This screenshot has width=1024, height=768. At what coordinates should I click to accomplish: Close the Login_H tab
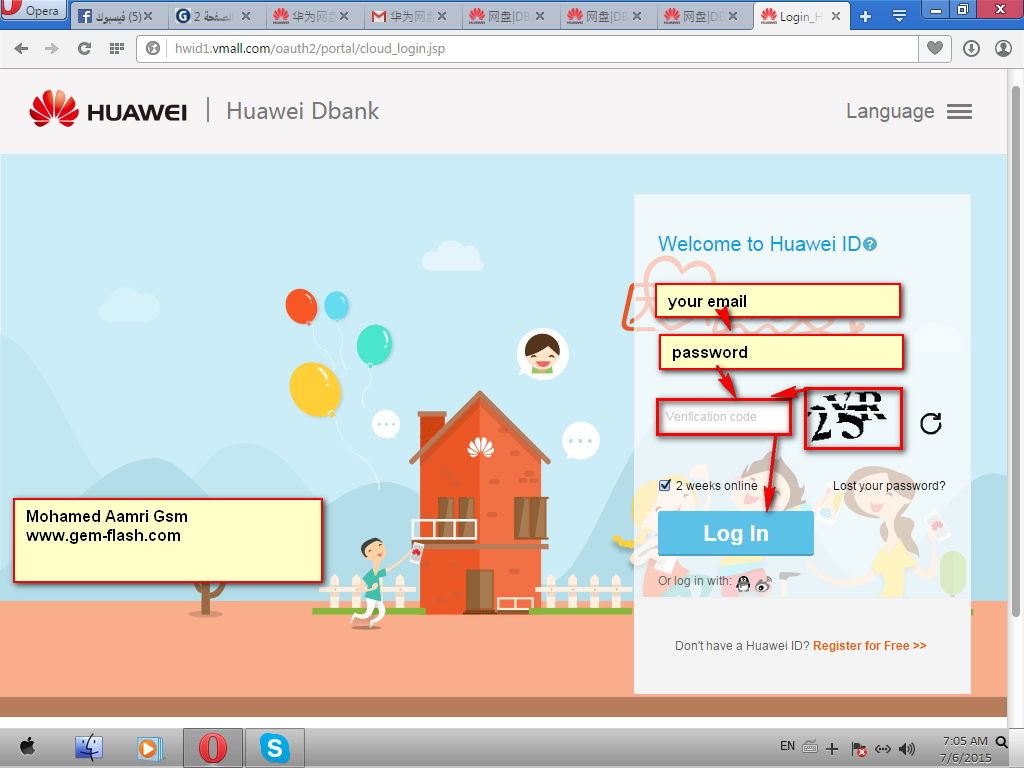pyautogui.click(x=836, y=16)
